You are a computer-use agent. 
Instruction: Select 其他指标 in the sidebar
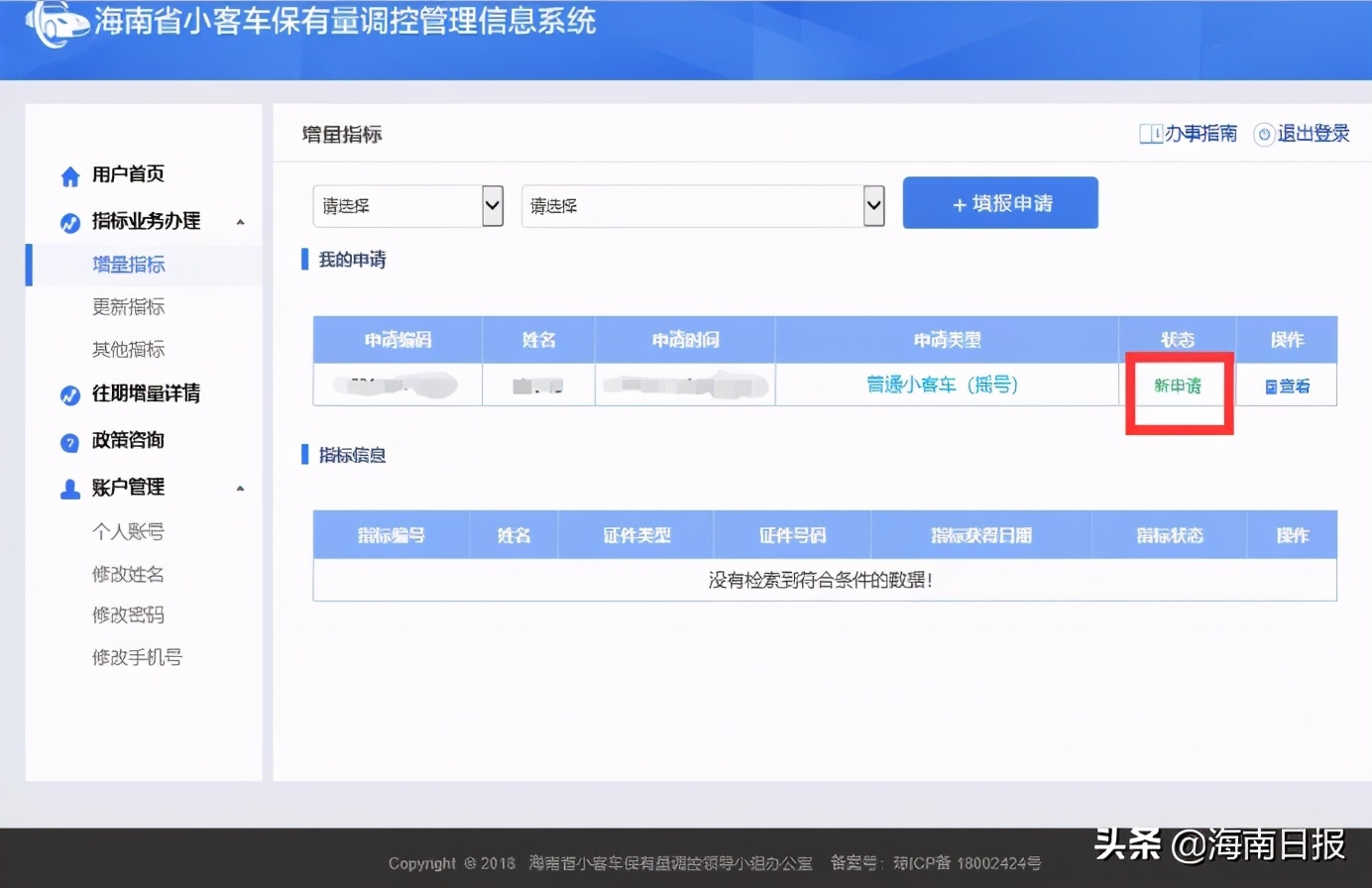tap(129, 350)
